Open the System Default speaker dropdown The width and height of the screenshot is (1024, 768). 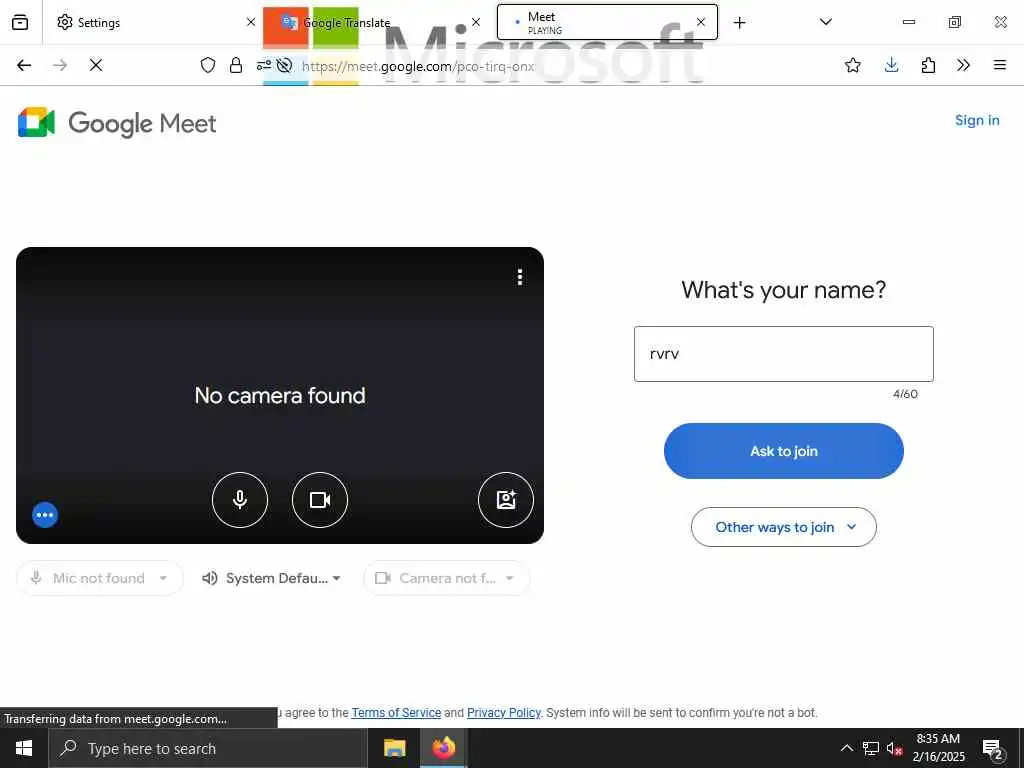272,578
